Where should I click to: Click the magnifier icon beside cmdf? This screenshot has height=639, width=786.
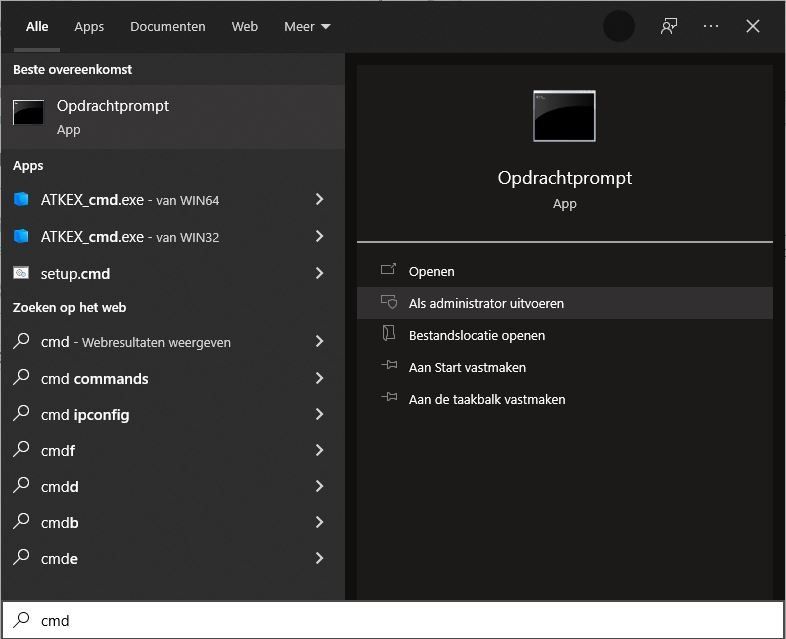21,449
